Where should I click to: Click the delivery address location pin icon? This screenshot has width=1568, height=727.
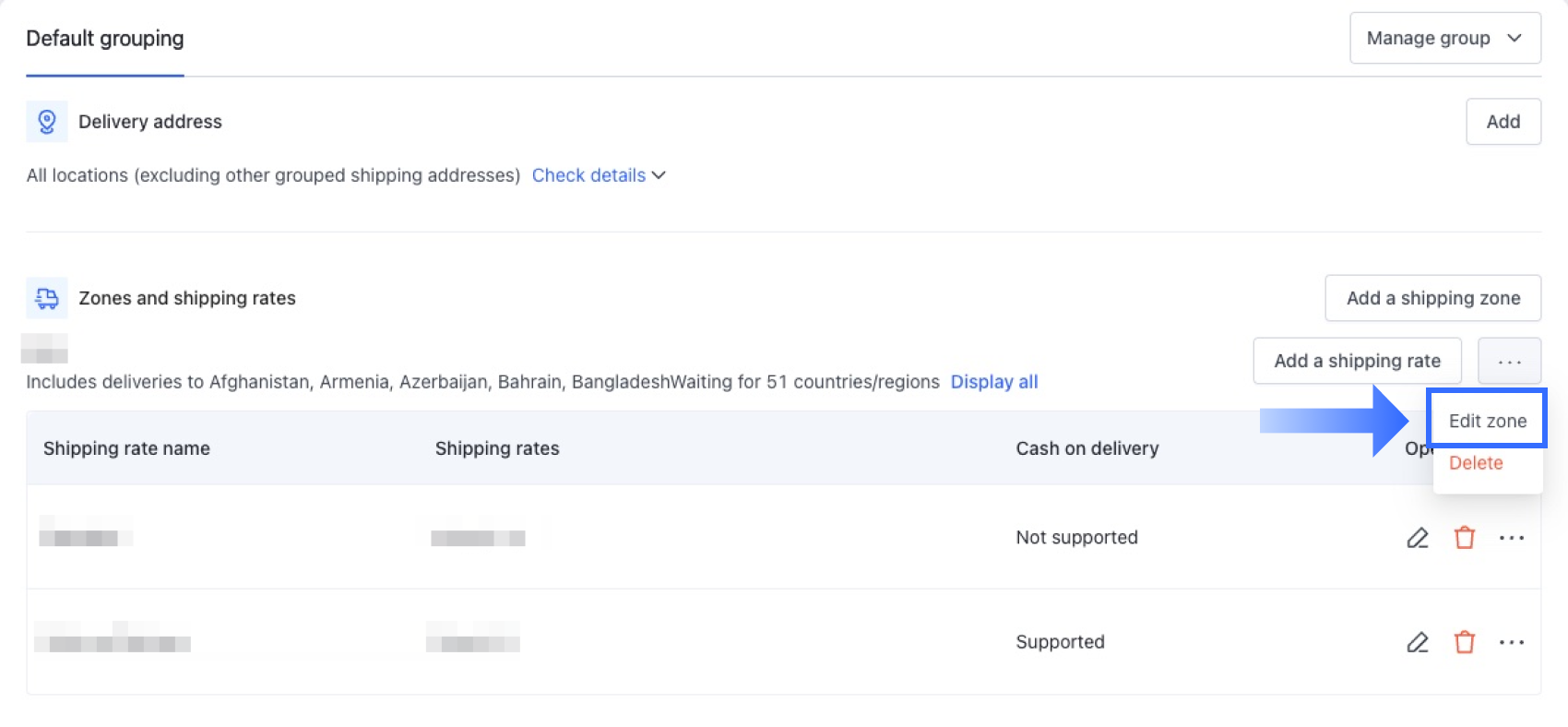point(46,121)
